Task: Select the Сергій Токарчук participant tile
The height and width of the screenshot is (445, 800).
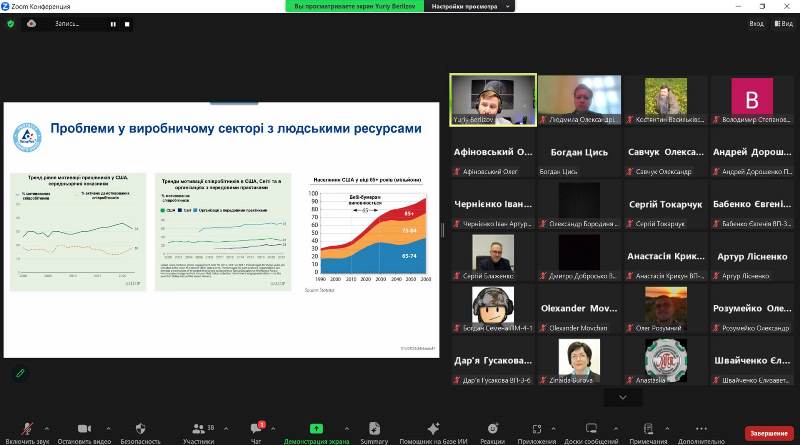Action: click(665, 204)
